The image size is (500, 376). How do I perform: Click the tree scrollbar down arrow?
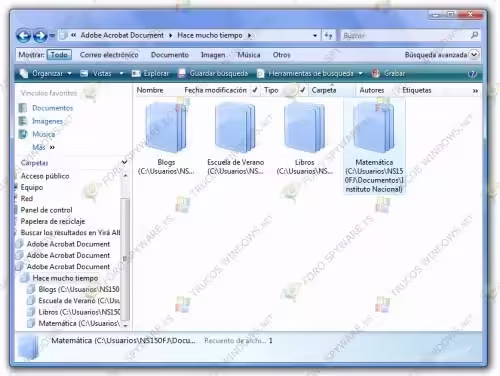coord(125,325)
